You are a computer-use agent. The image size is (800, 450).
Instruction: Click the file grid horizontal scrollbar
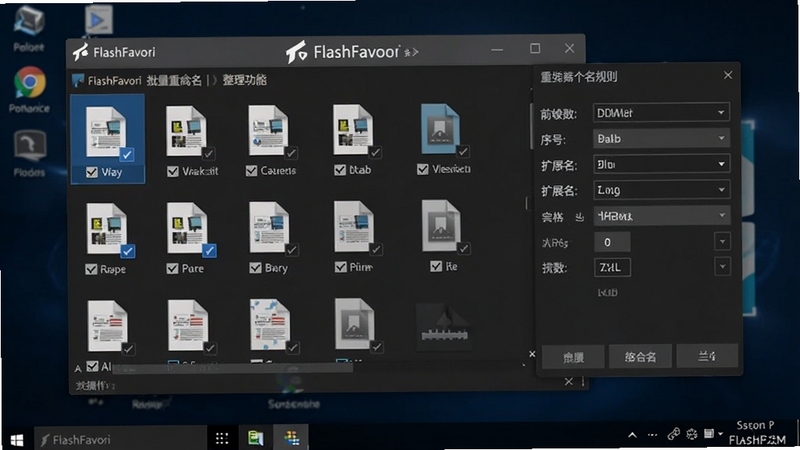(232, 368)
